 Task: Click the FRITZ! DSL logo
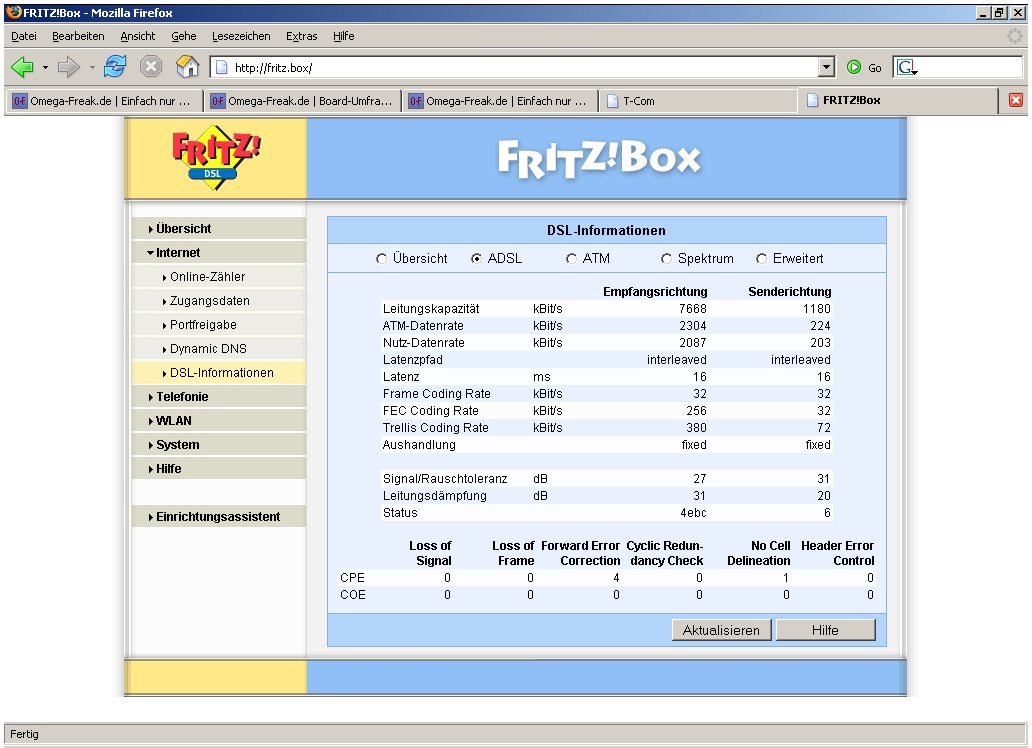pyautogui.click(x=215, y=158)
